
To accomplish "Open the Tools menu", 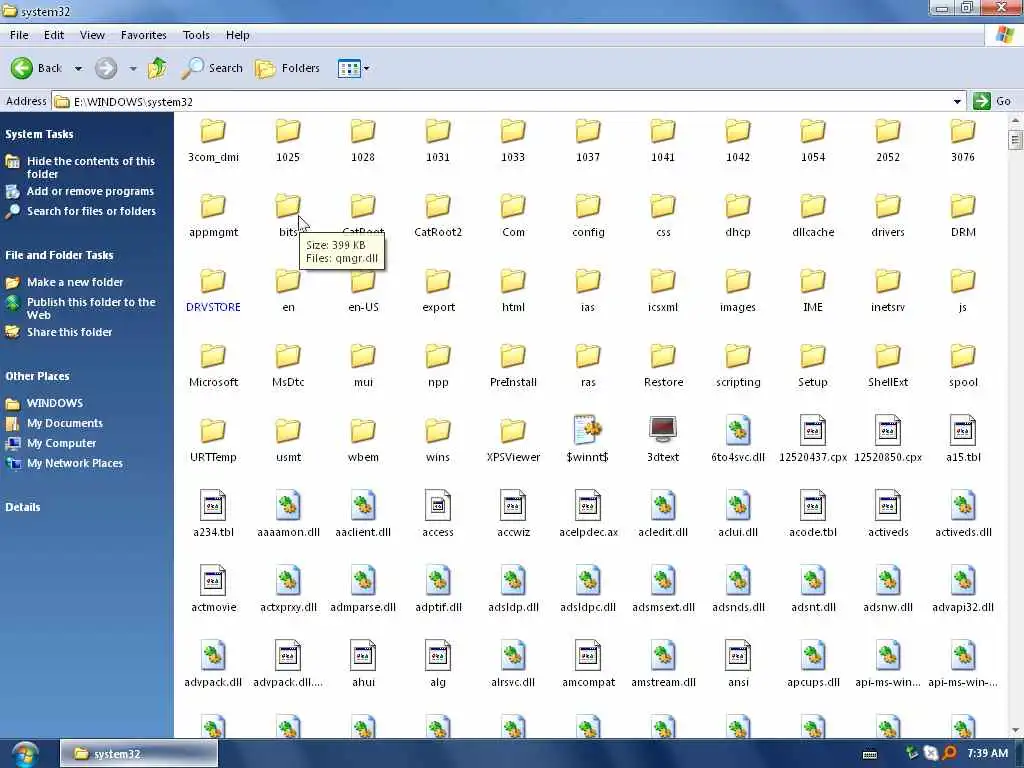I will (x=196, y=35).
